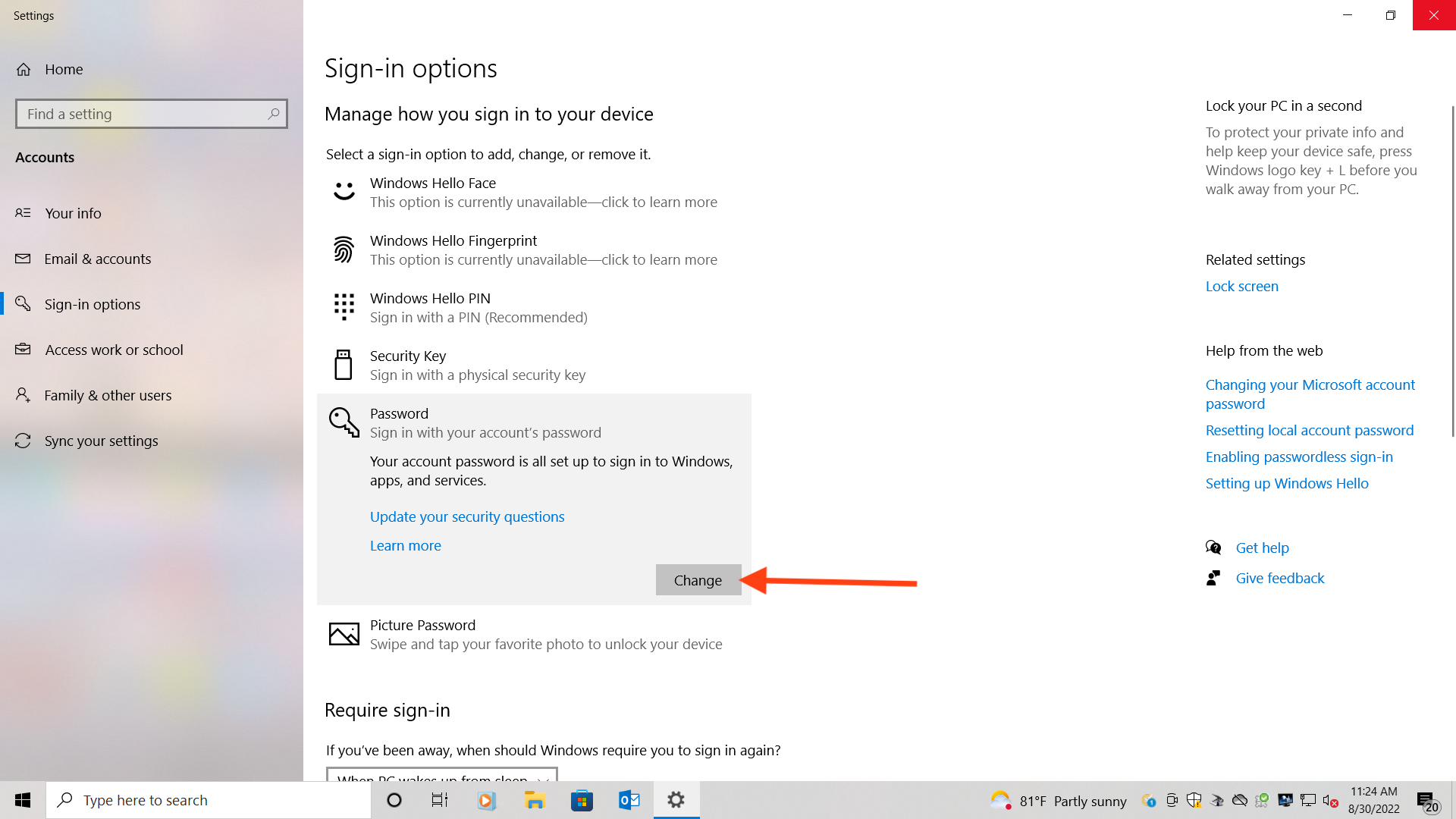Click the Password key icon in the panel

click(x=344, y=422)
